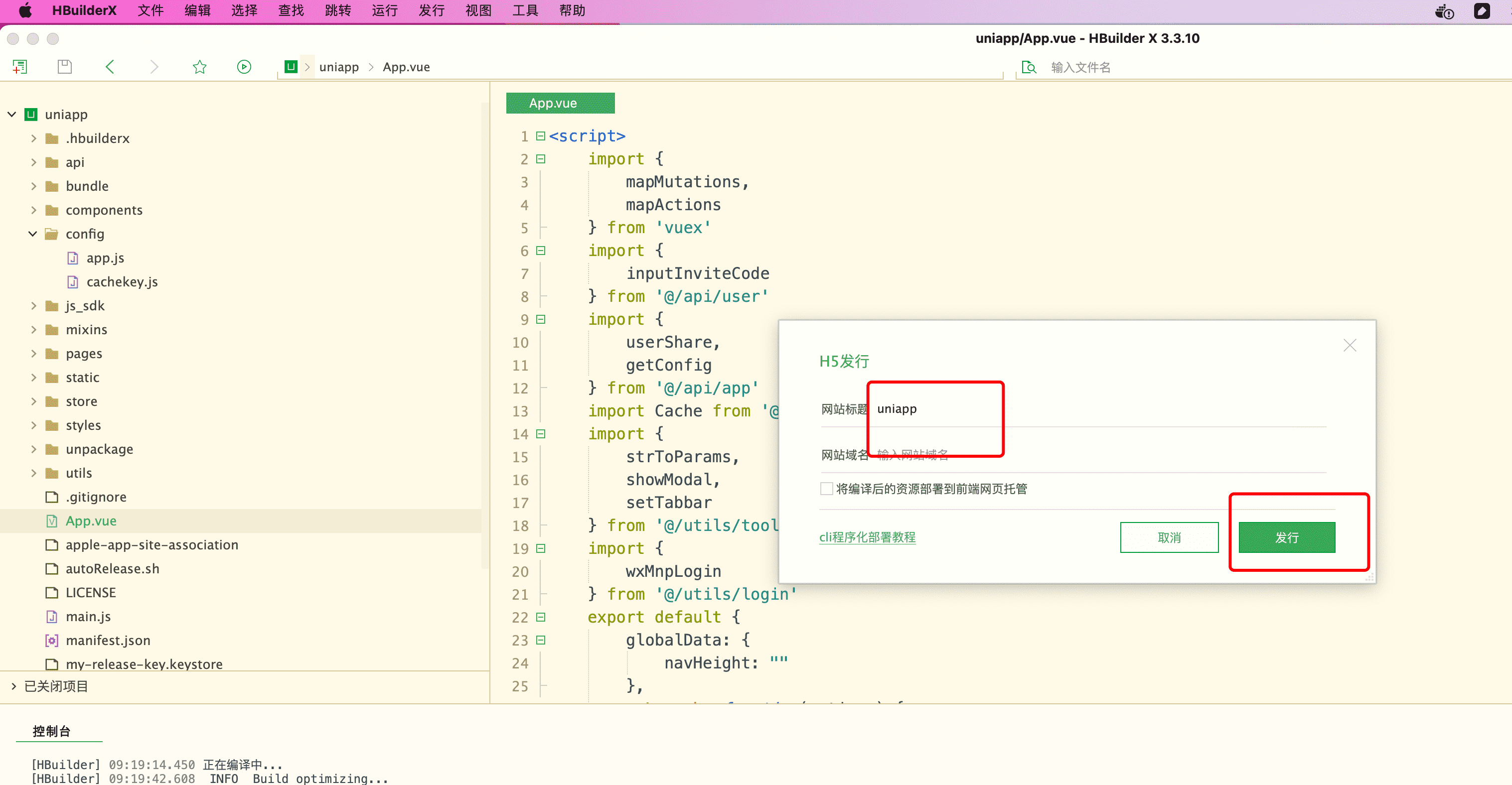Click the Docker status icon in menu bar
This screenshot has width=1512, height=785.
point(1445,11)
